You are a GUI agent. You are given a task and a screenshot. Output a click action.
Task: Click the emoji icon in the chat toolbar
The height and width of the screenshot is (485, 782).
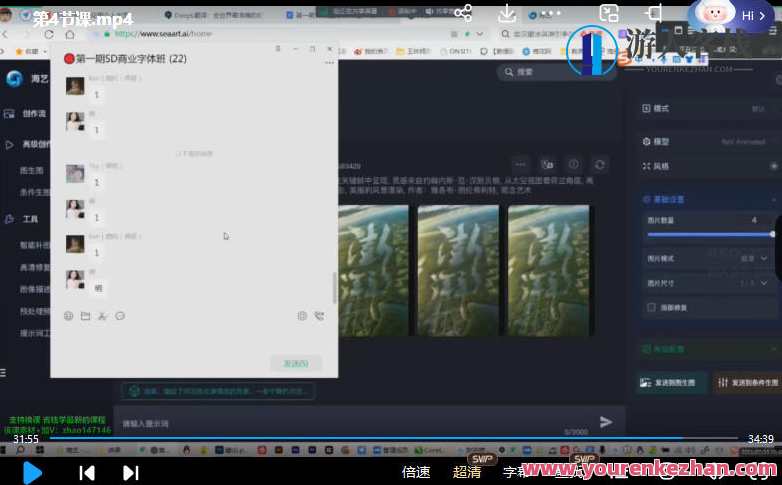[69, 316]
